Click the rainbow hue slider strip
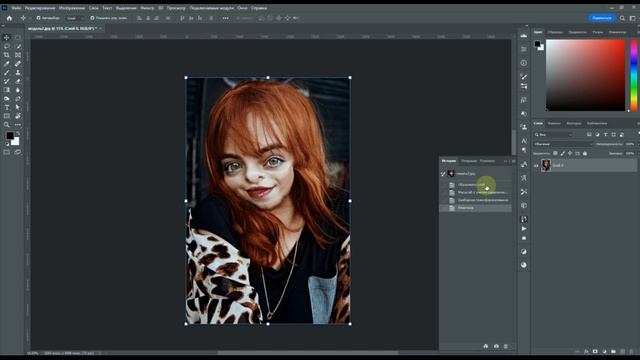Image resolution: width=640 pixels, height=360 pixels. [634, 75]
